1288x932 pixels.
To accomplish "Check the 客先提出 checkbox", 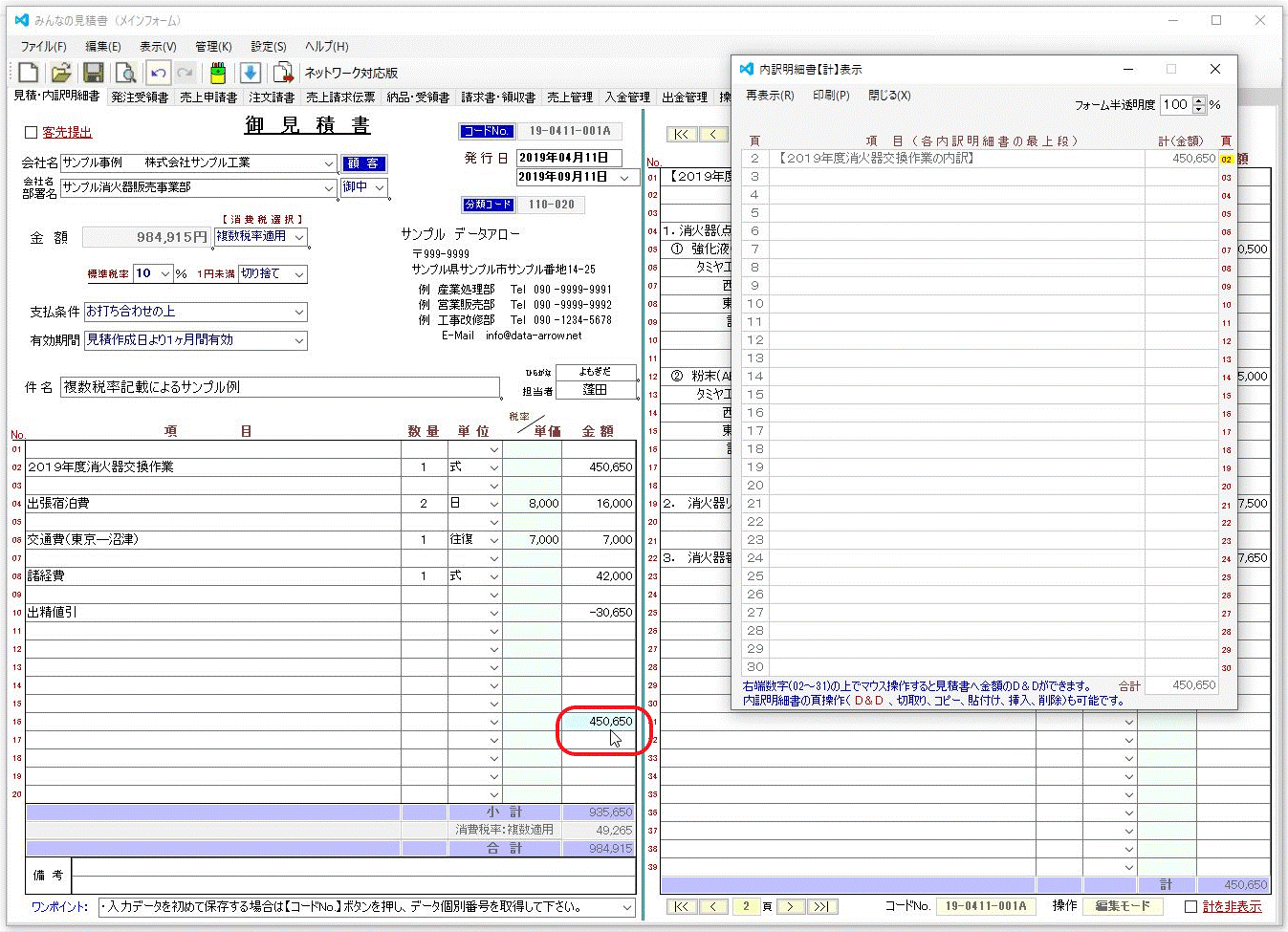I will (31, 133).
